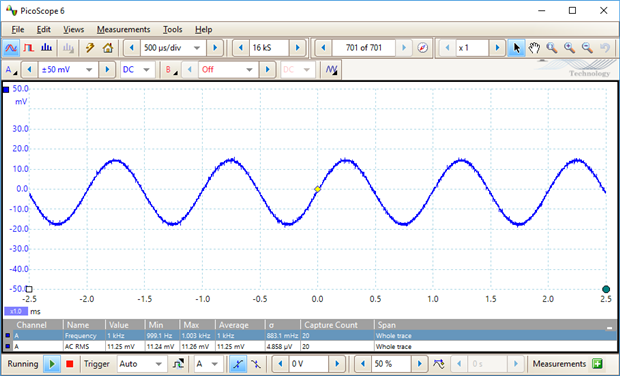Decrease pre-trigger 50 % arrow
Image resolution: width=620 pixels, height=376 pixels.
[x=363, y=364]
